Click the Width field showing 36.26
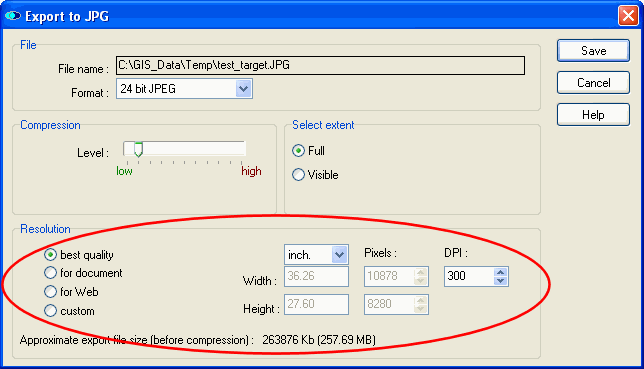Viewport: 644px width, 369px height. [316, 276]
